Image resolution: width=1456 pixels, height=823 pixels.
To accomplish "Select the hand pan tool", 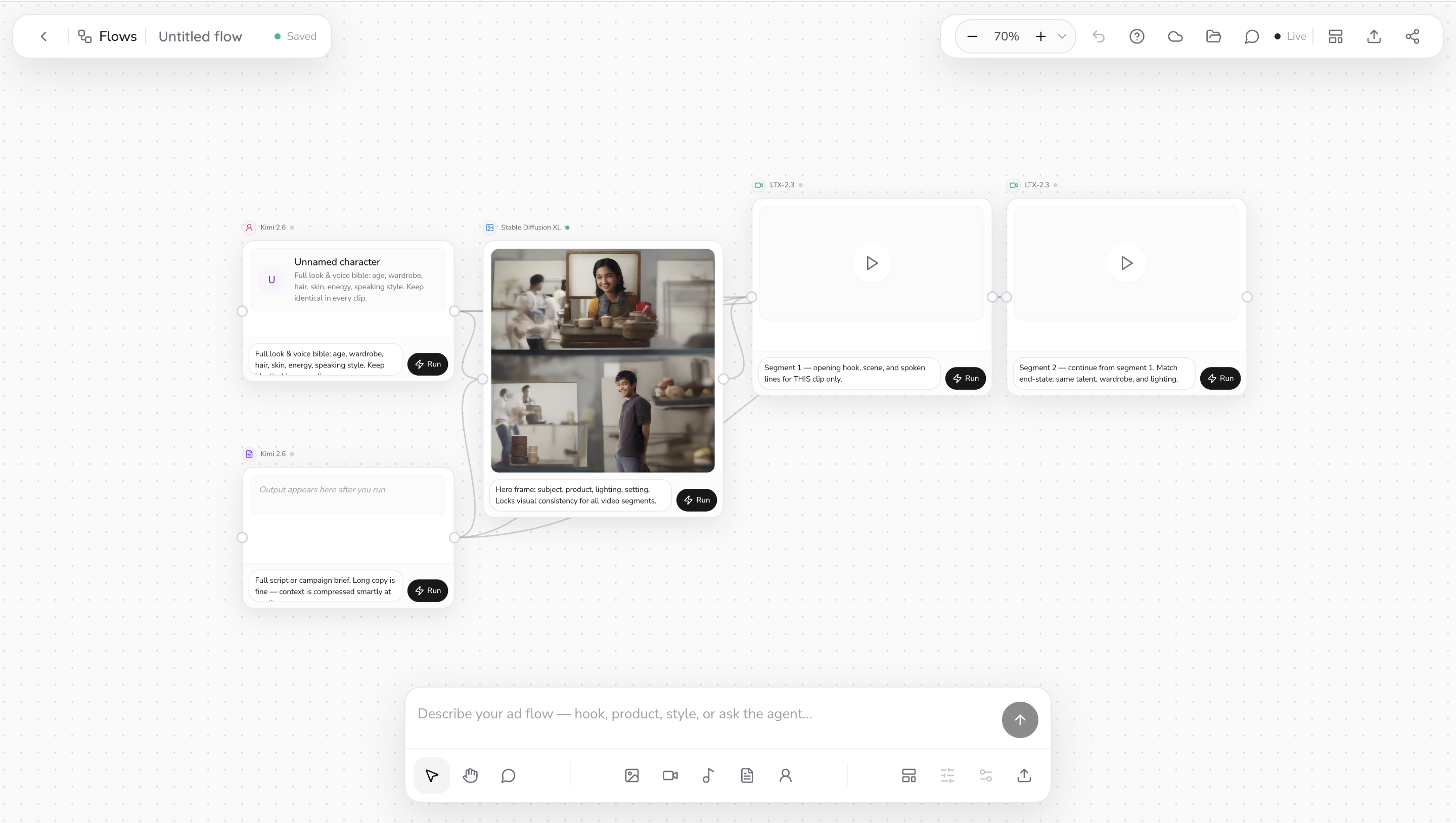I will (x=470, y=775).
